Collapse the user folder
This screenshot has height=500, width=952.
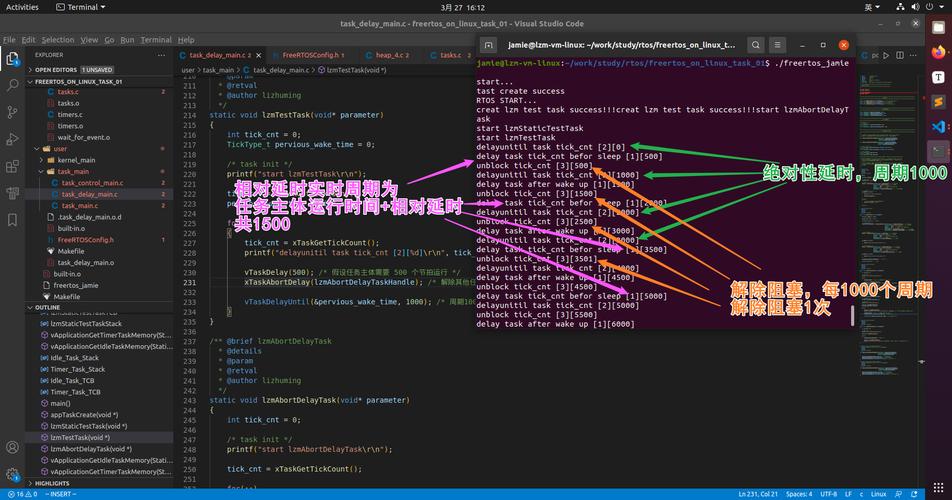click(x=61, y=149)
